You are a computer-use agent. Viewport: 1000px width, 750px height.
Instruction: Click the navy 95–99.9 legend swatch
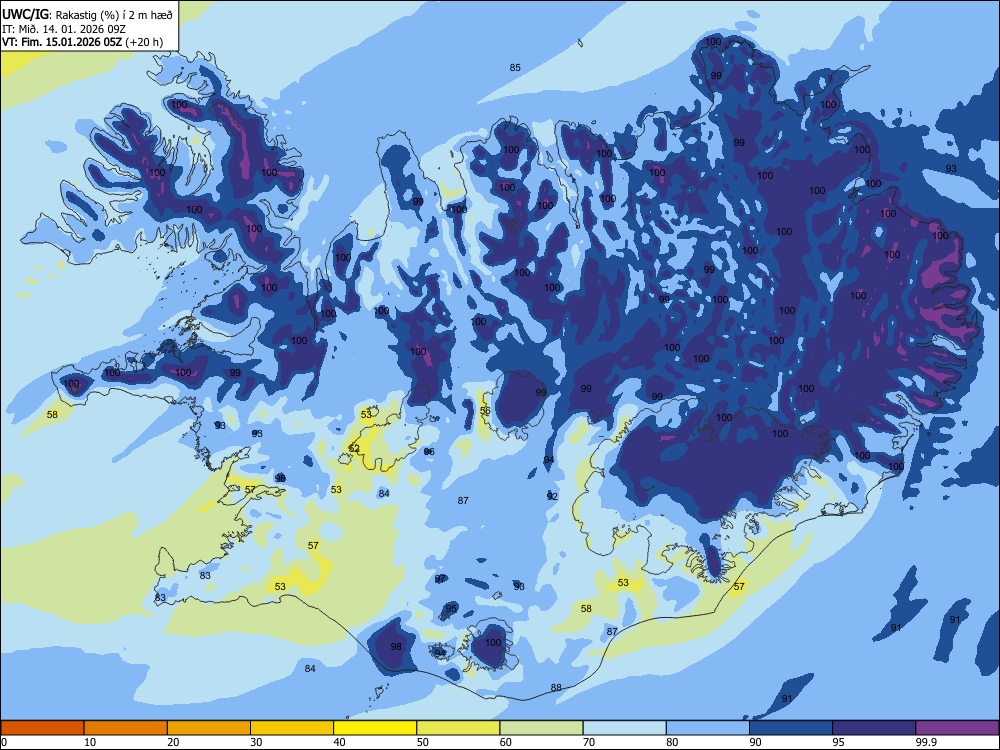(874, 728)
